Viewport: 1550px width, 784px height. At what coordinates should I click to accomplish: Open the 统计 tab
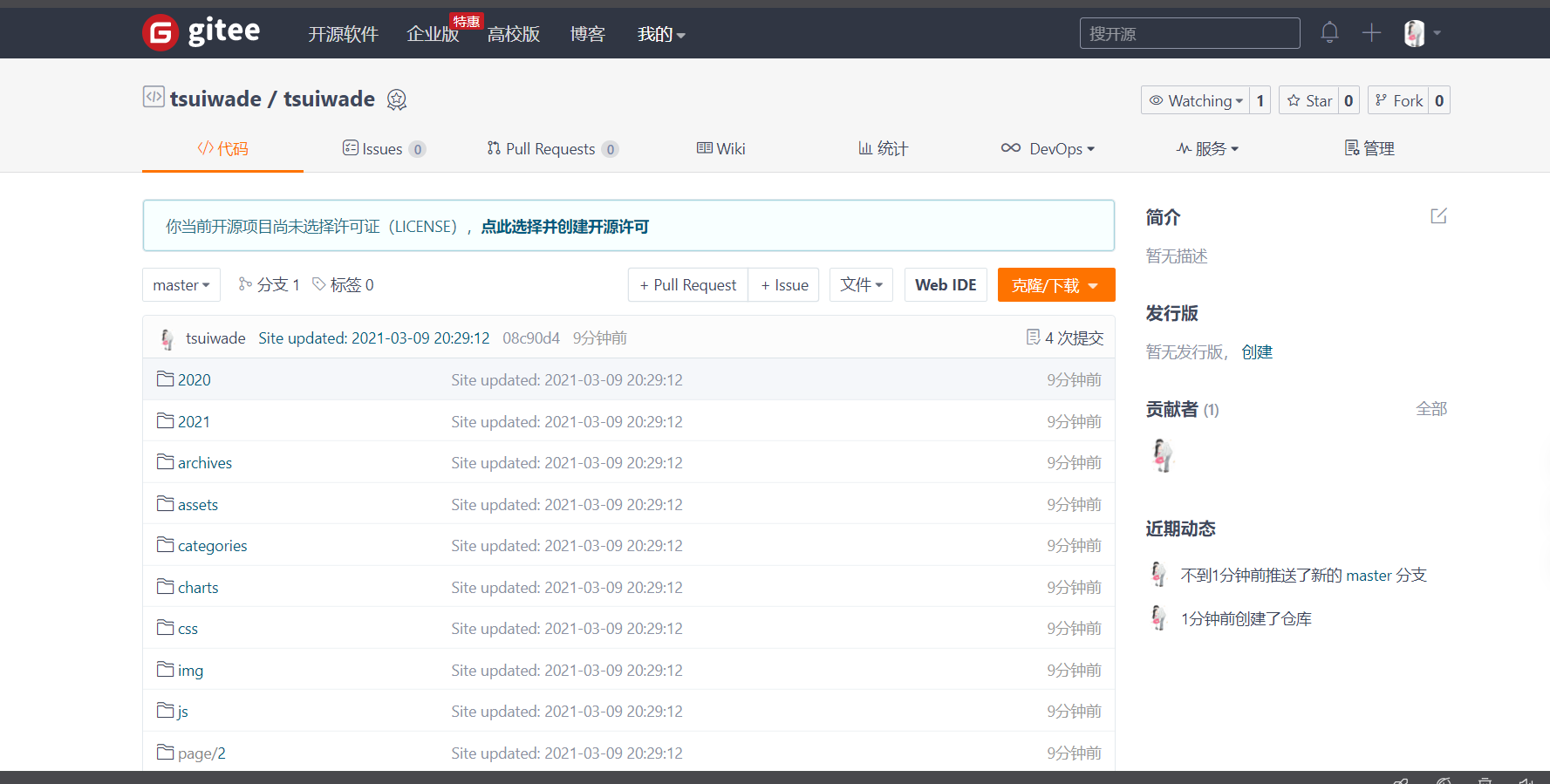point(883,149)
